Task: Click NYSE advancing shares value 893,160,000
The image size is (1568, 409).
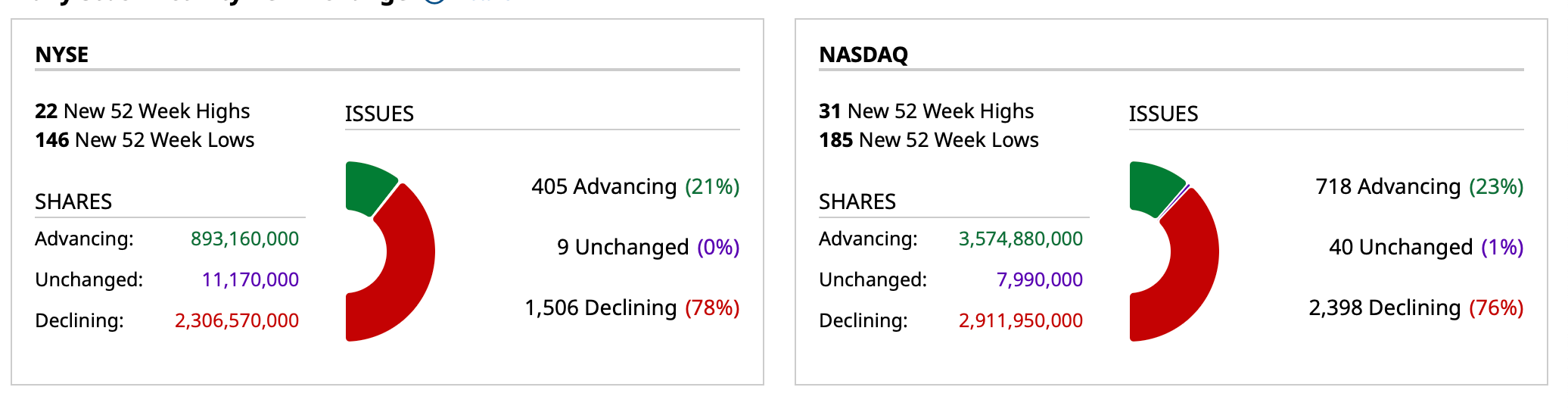Action: click(x=244, y=239)
